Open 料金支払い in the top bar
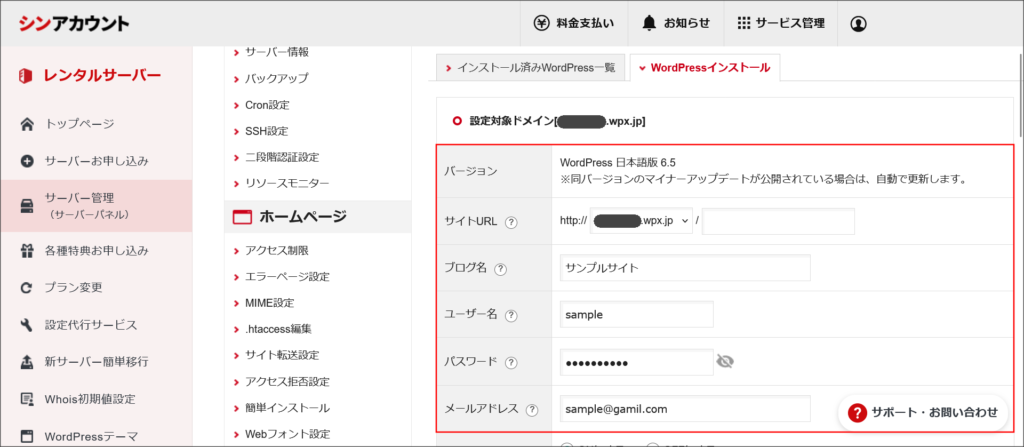This screenshot has width=1024, height=447. [575, 24]
